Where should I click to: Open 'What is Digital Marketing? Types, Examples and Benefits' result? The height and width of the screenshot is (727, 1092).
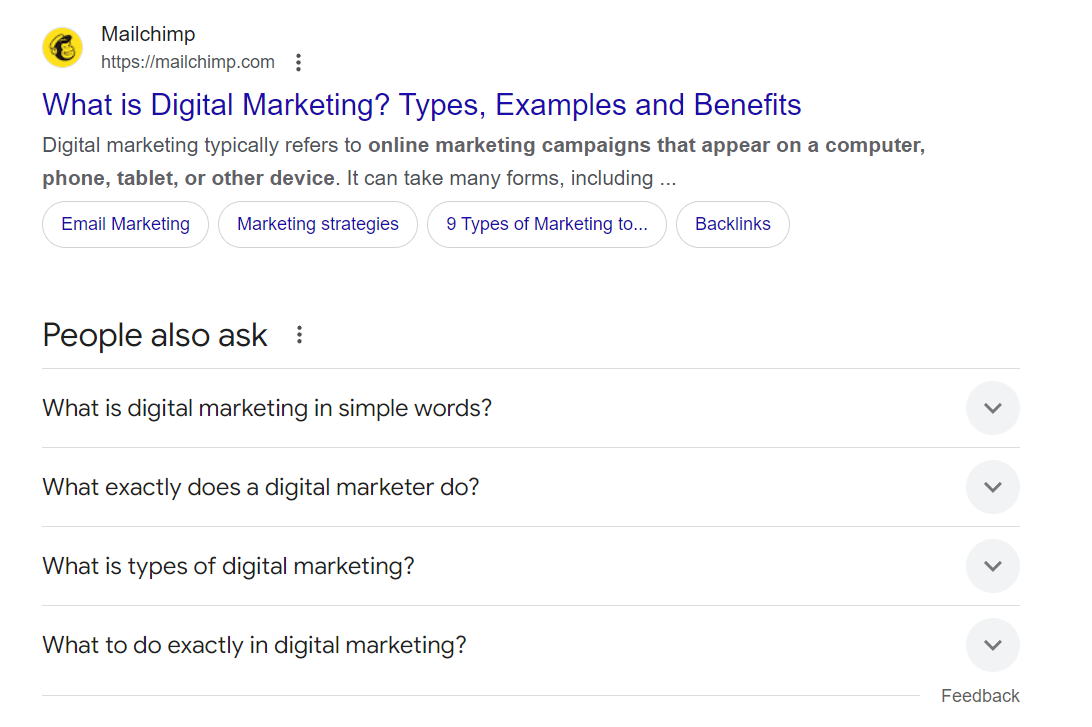[421, 105]
